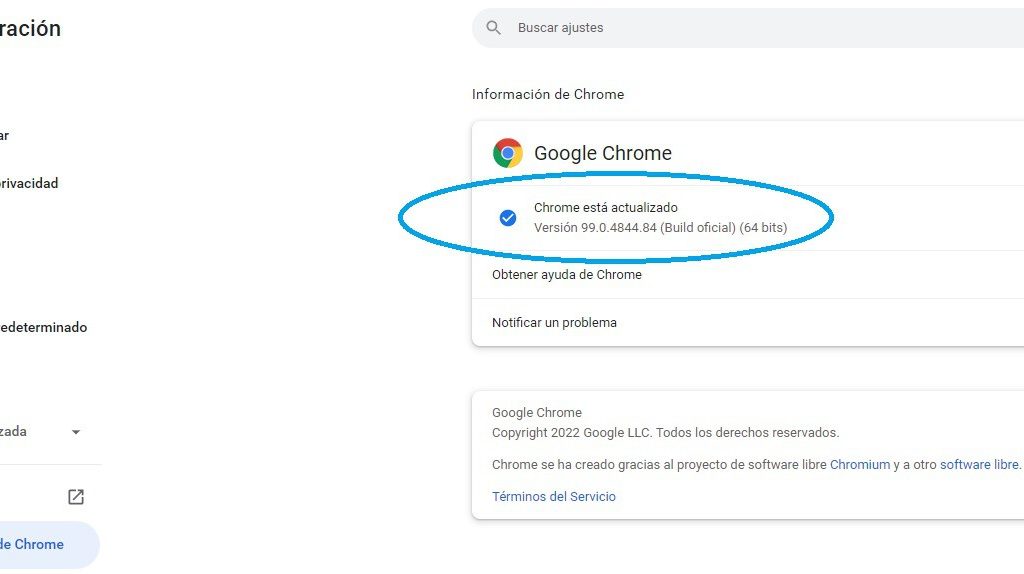Click the partially visible sidebar item ending in ar
The width and height of the screenshot is (1024, 574).
click(x=5, y=136)
